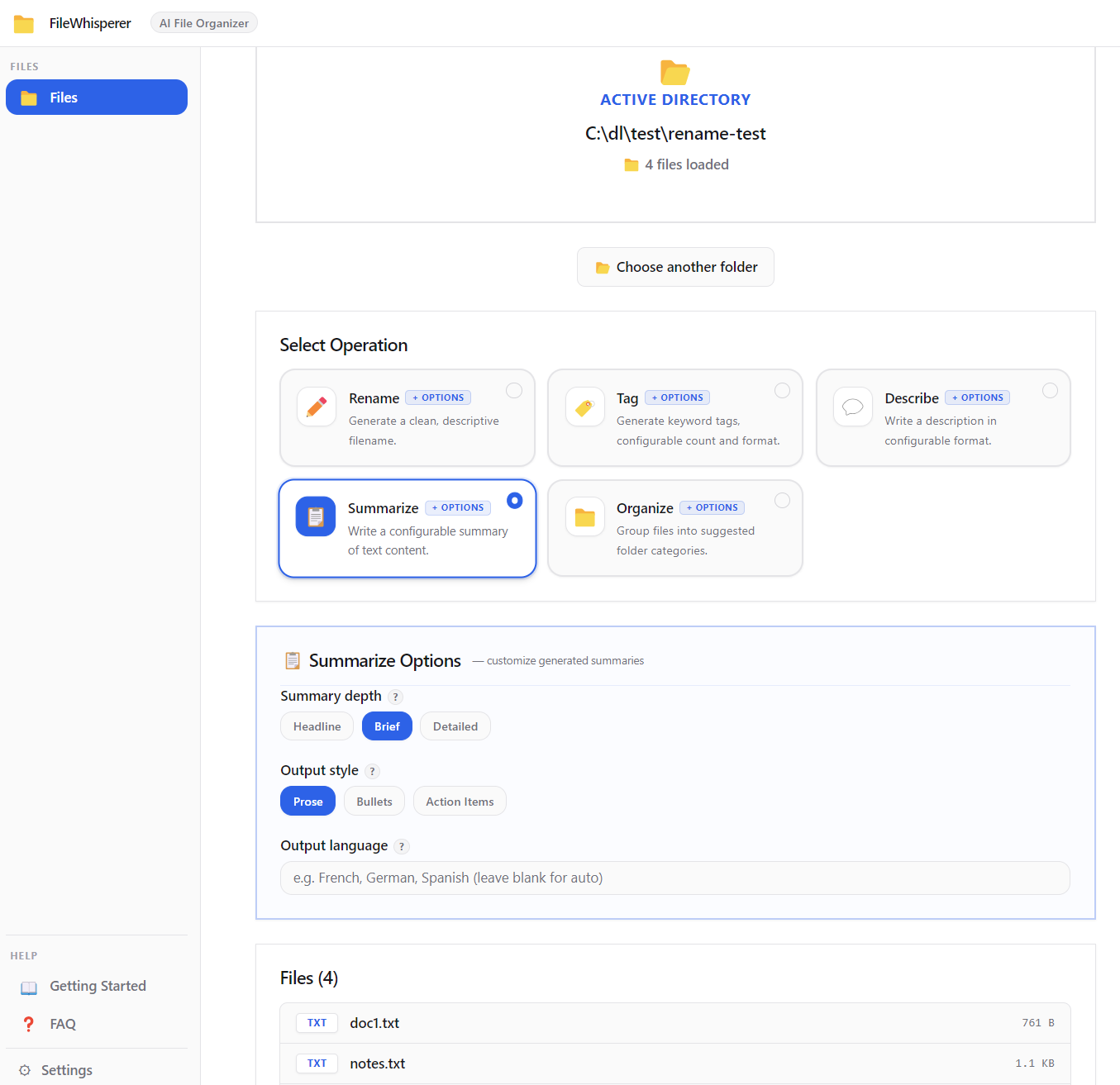Open Getting Started in sidebar
The height and width of the screenshot is (1085, 1120).
click(97, 987)
